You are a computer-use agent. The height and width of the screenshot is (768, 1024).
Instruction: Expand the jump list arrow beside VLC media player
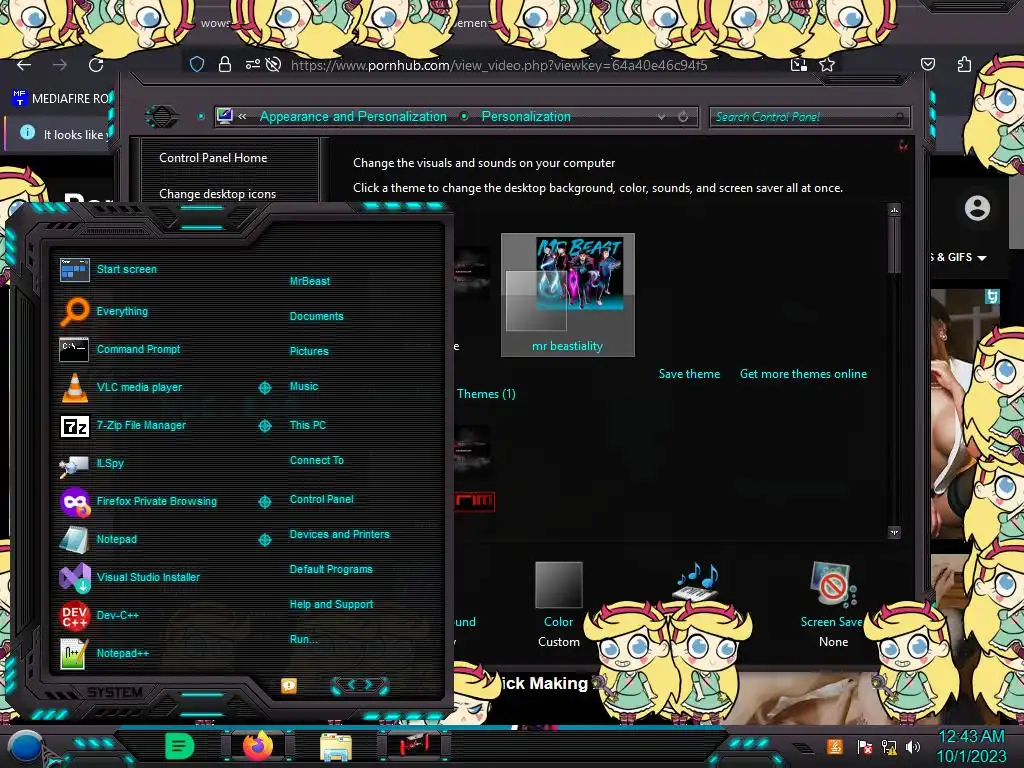(264, 388)
